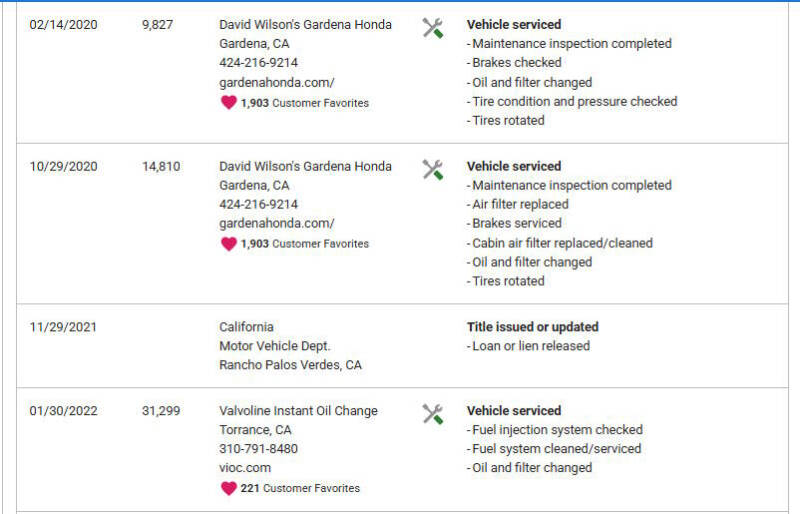Click the heart icon in the 02/14/2020 record
The image size is (800, 514).
point(228,102)
